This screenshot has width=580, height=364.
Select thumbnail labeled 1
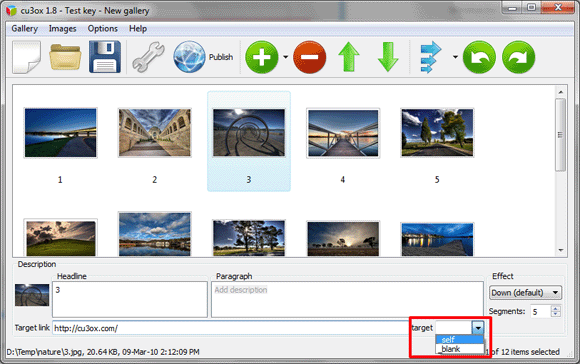[x=61, y=133]
